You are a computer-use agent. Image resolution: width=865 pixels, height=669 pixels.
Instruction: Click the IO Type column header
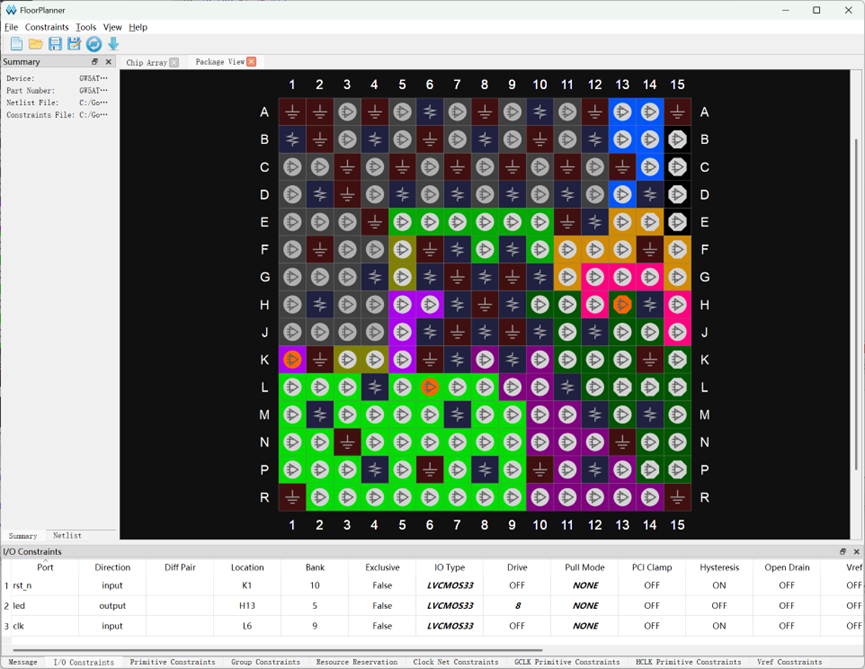click(x=450, y=568)
